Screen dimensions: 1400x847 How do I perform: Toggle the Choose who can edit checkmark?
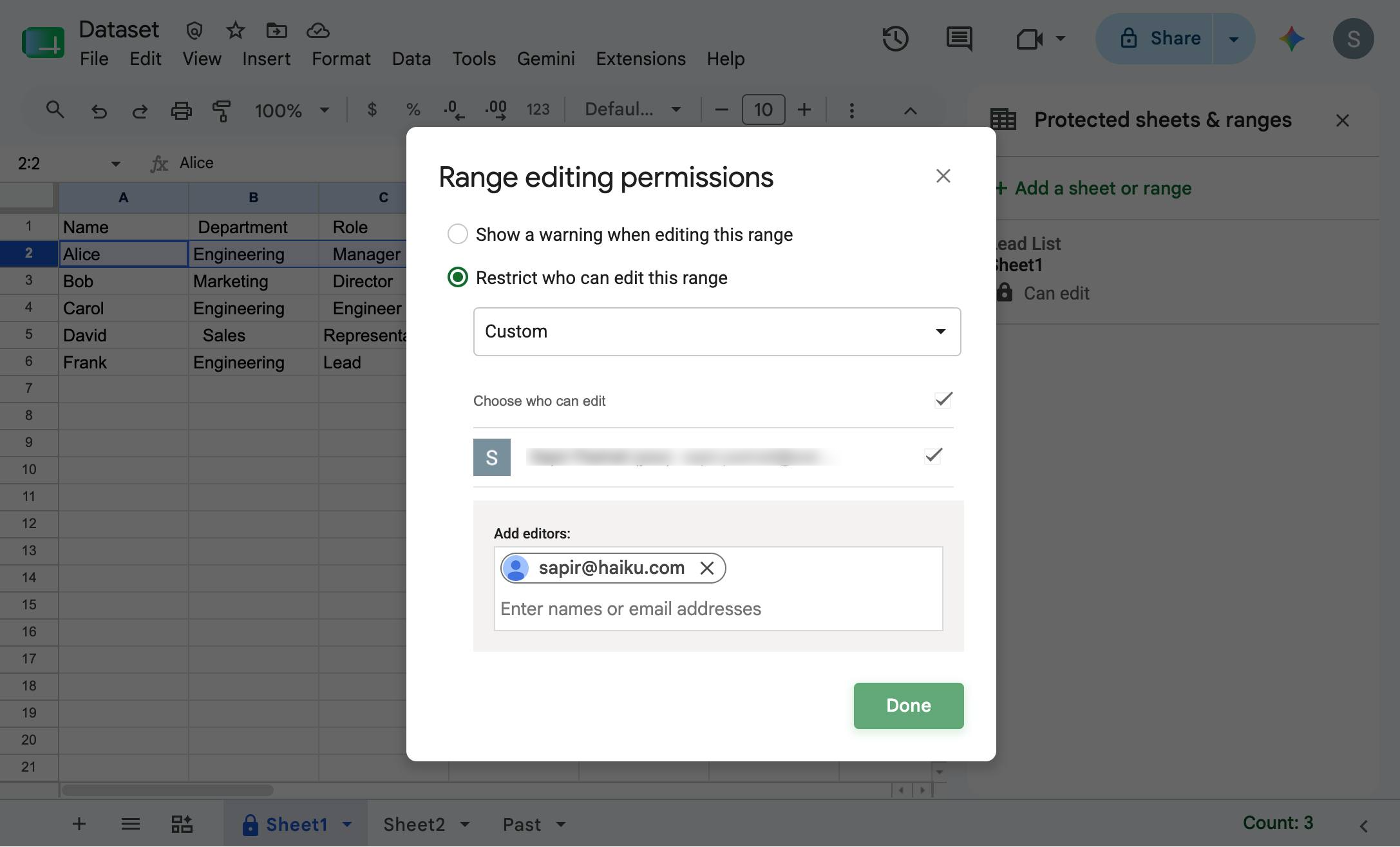pos(943,400)
